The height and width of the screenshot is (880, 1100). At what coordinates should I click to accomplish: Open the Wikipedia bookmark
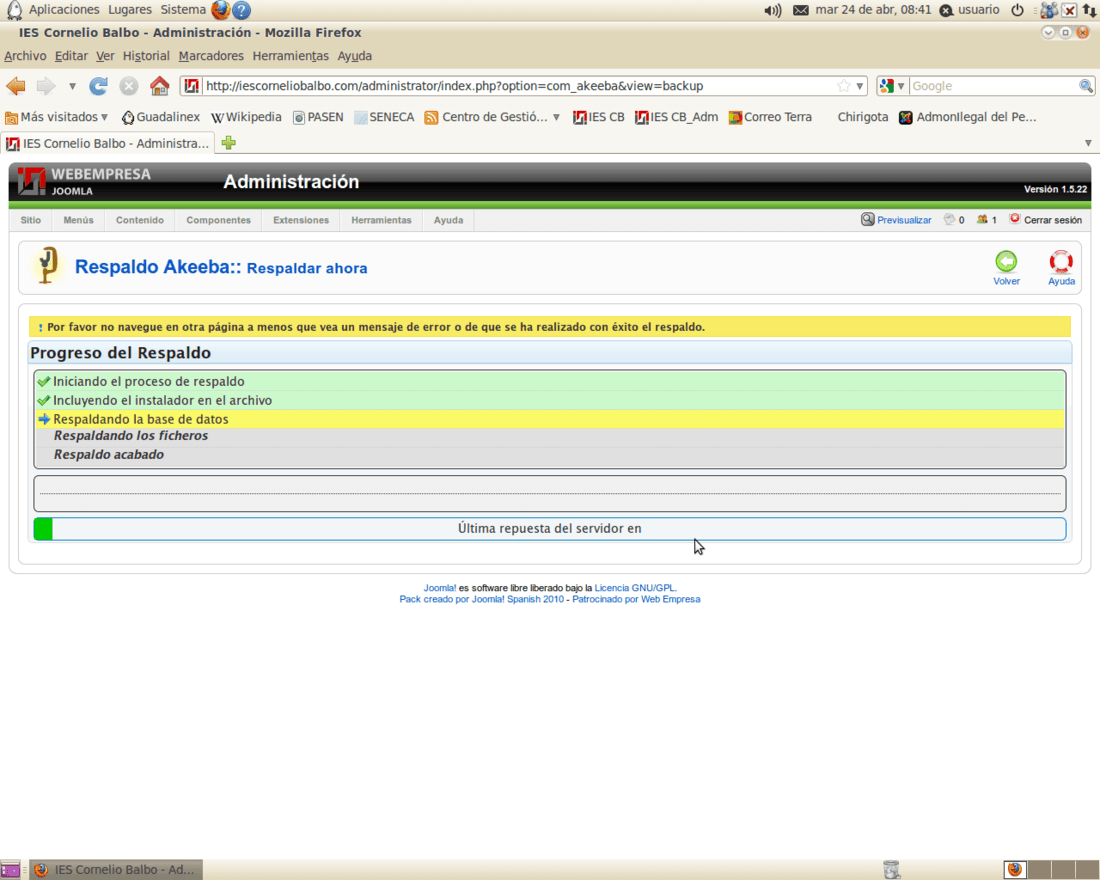click(x=246, y=117)
